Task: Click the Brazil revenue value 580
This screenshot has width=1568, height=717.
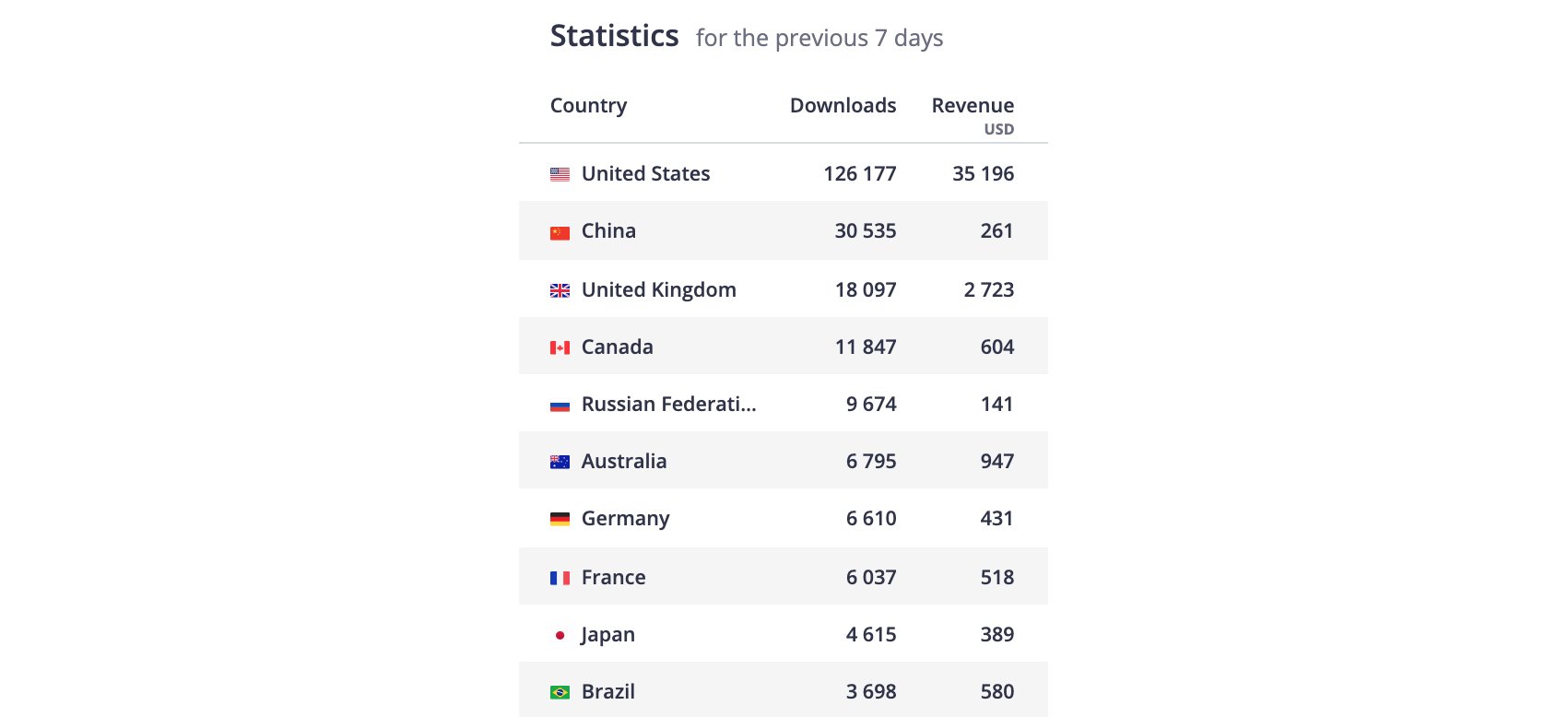Action: click(x=997, y=691)
